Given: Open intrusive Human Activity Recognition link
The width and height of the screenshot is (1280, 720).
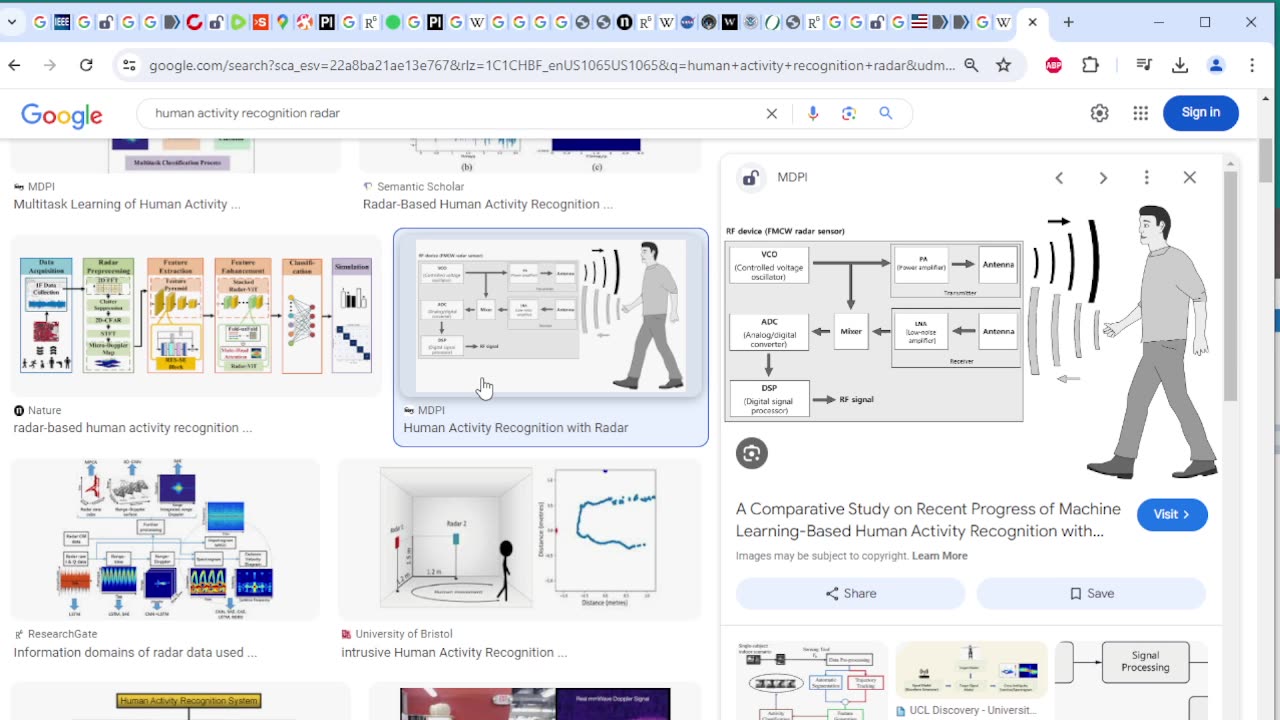Looking at the screenshot, I should coord(454,652).
